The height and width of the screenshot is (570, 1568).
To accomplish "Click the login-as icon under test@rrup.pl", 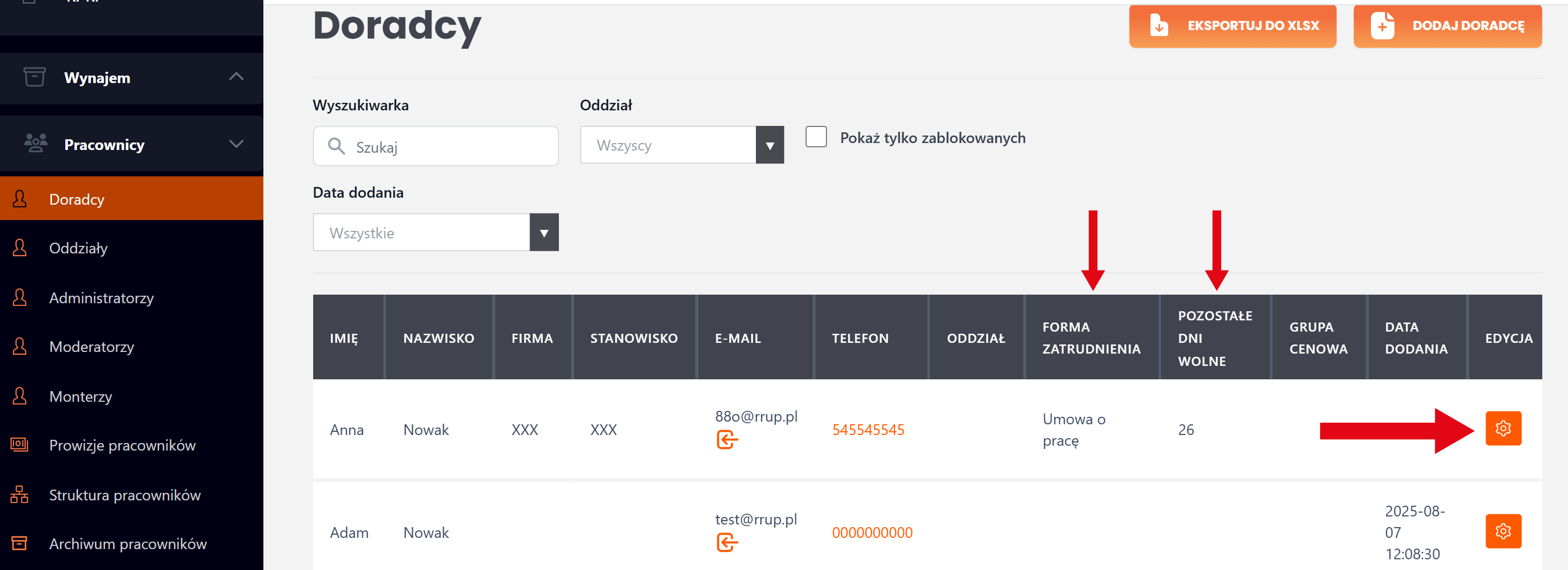I will [x=727, y=542].
